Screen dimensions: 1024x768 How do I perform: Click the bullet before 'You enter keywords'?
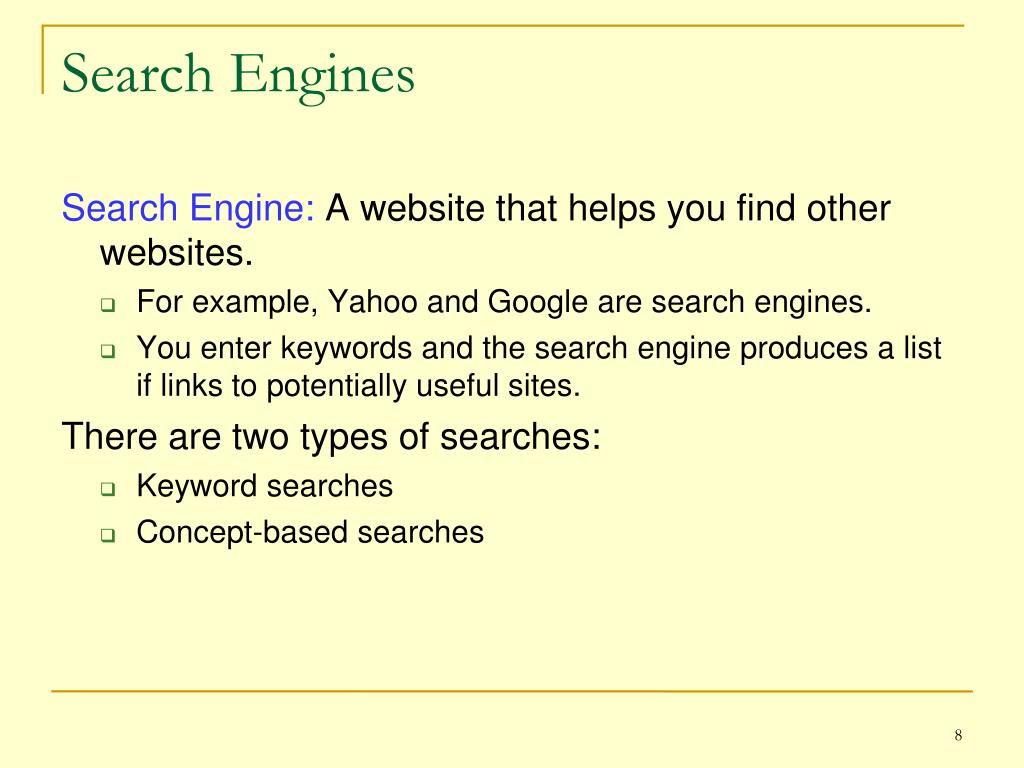click(x=108, y=351)
